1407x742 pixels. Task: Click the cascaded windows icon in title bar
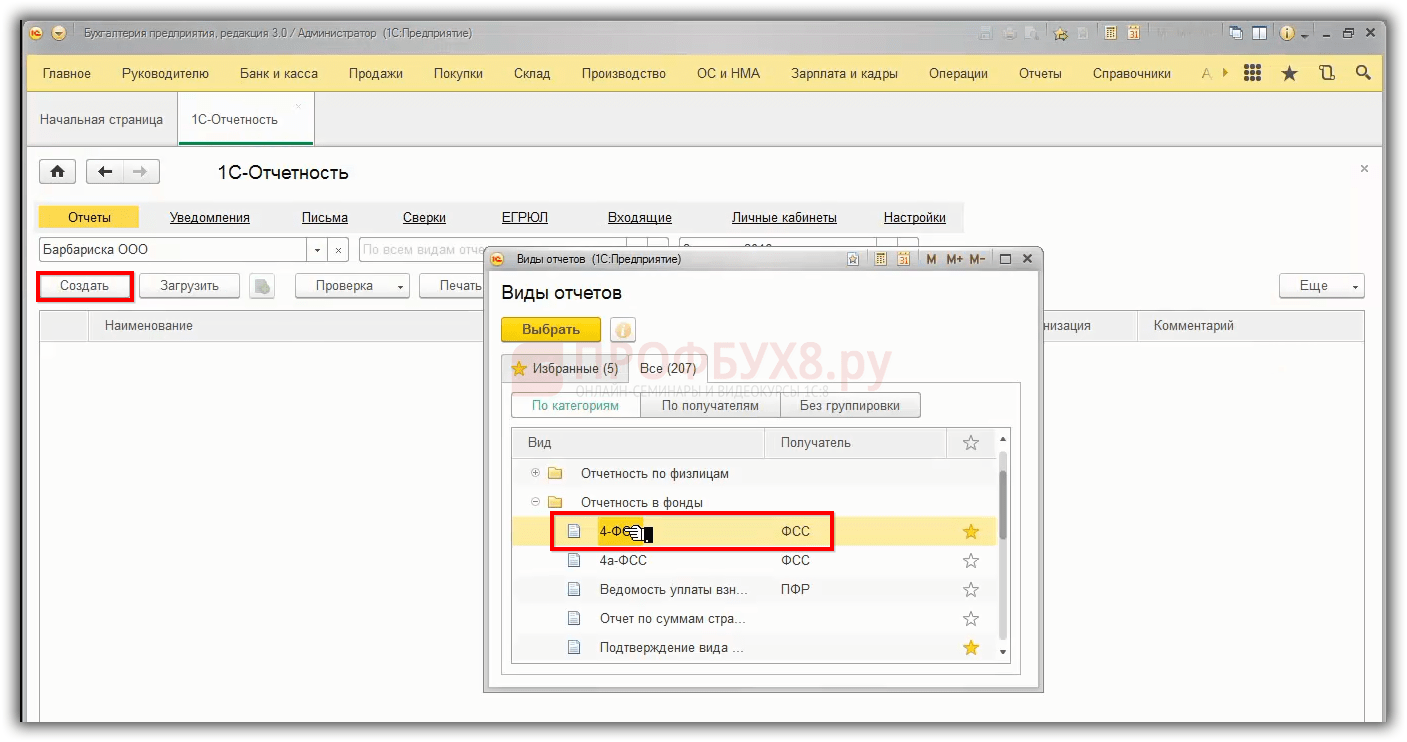[x=1236, y=32]
